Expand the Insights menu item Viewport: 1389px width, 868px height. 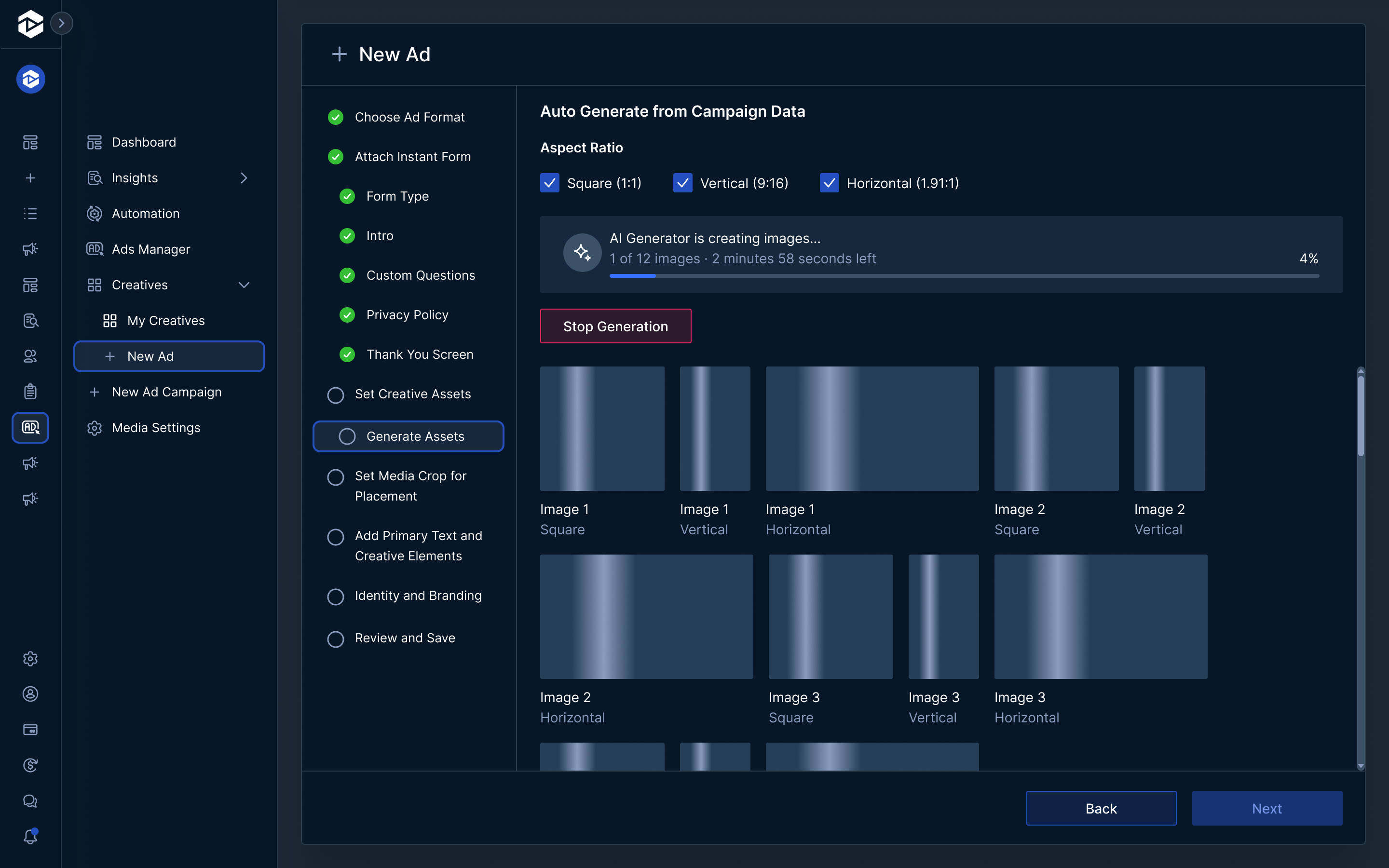click(x=244, y=177)
